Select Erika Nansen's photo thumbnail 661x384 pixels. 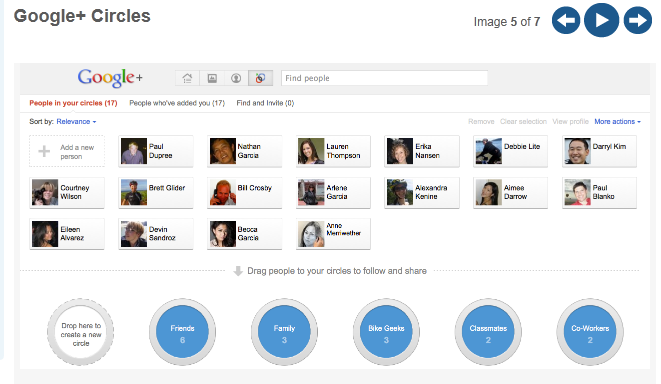[400, 151]
